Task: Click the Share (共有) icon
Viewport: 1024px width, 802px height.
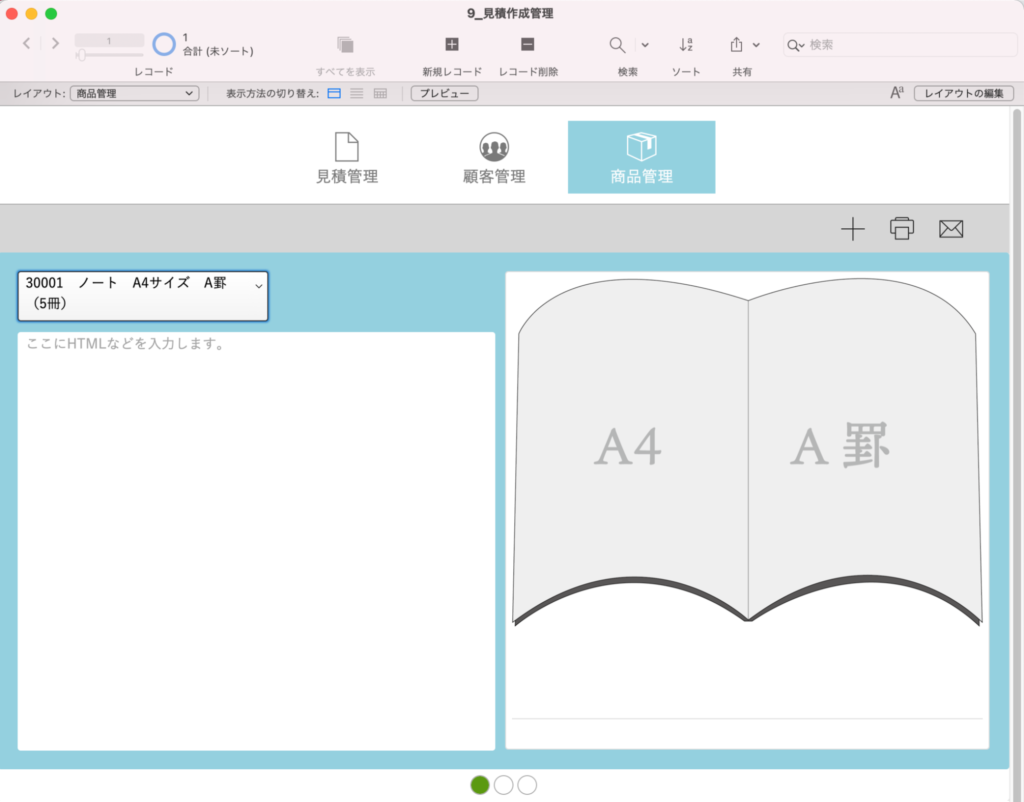Action: tap(737, 45)
